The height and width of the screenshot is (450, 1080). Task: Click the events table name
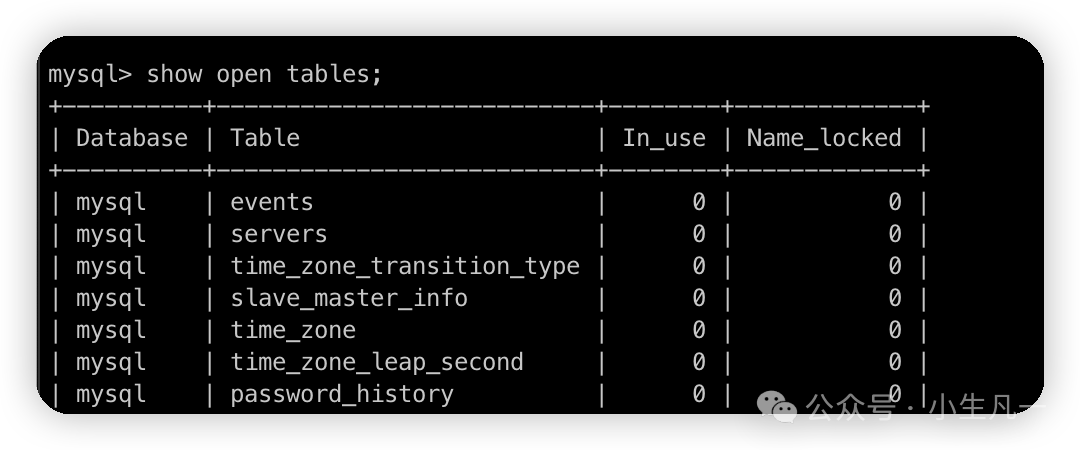tap(271, 202)
